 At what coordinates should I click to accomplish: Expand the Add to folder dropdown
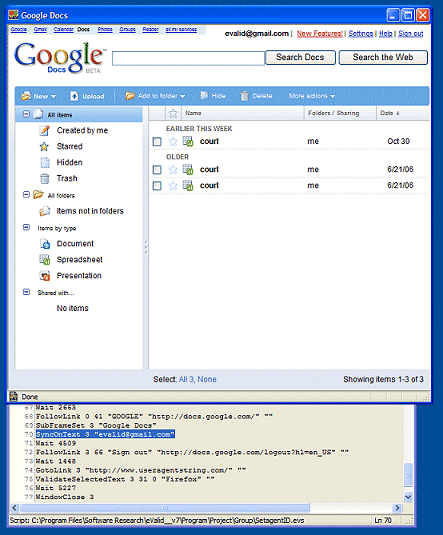155,96
